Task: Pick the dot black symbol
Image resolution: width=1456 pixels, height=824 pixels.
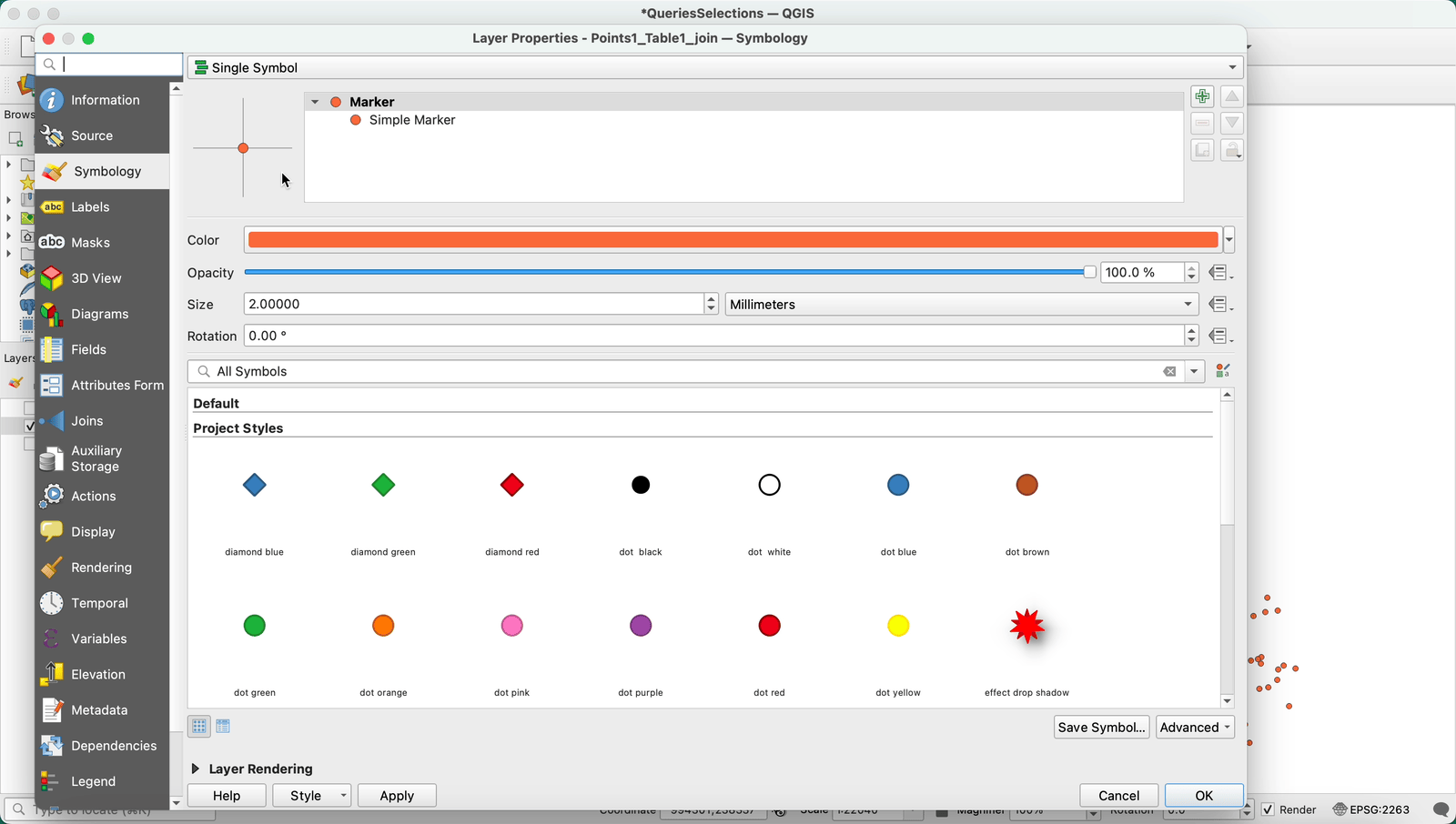Action: point(641,485)
